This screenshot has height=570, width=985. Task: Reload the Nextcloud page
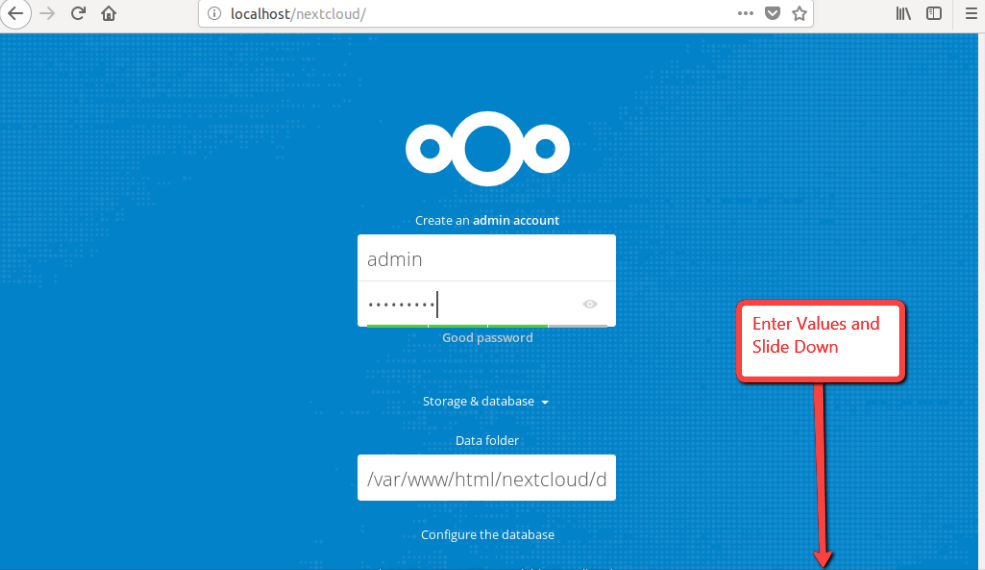point(78,13)
